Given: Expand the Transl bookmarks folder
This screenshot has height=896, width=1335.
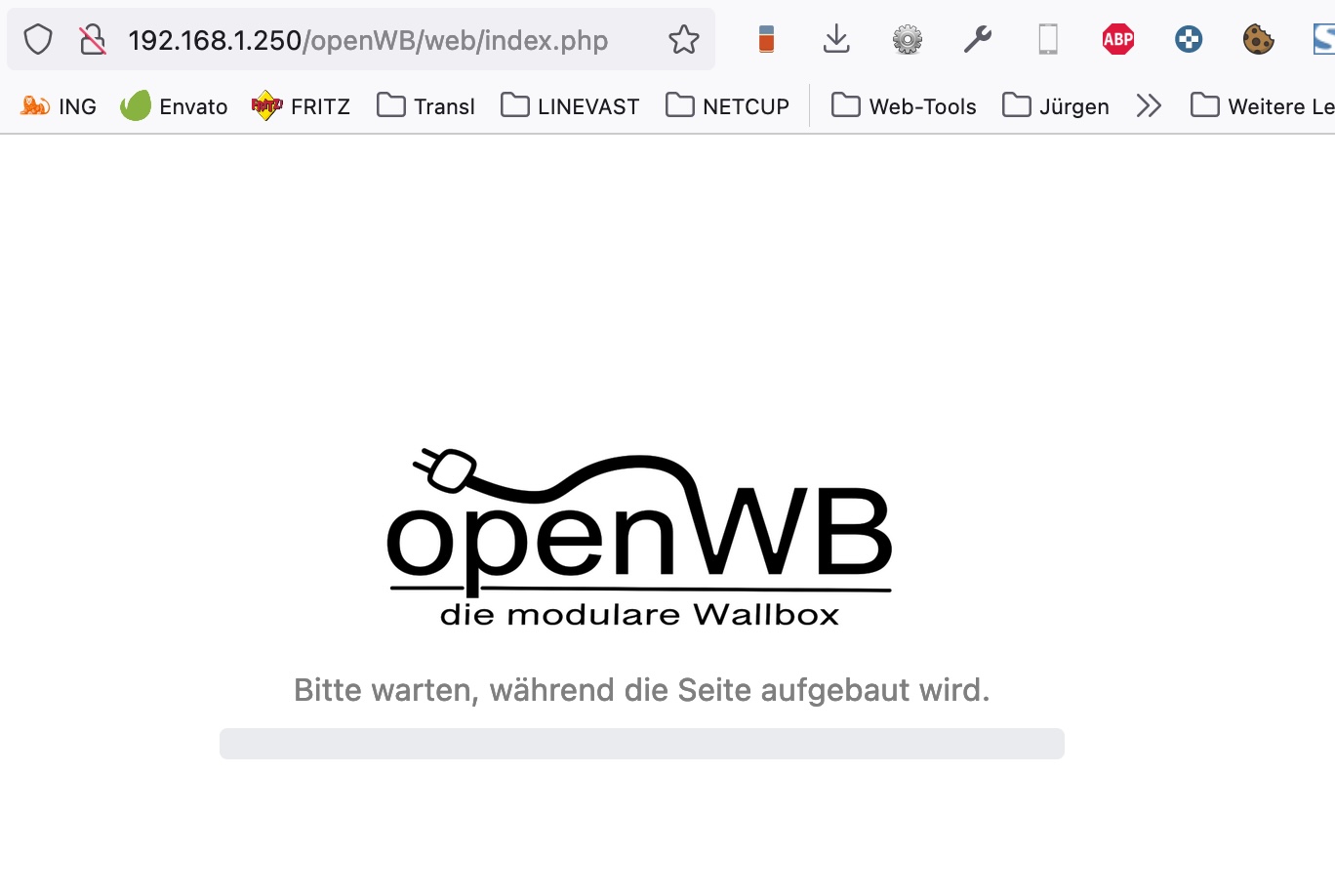Looking at the screenshot, I should (x=425, y=105).
